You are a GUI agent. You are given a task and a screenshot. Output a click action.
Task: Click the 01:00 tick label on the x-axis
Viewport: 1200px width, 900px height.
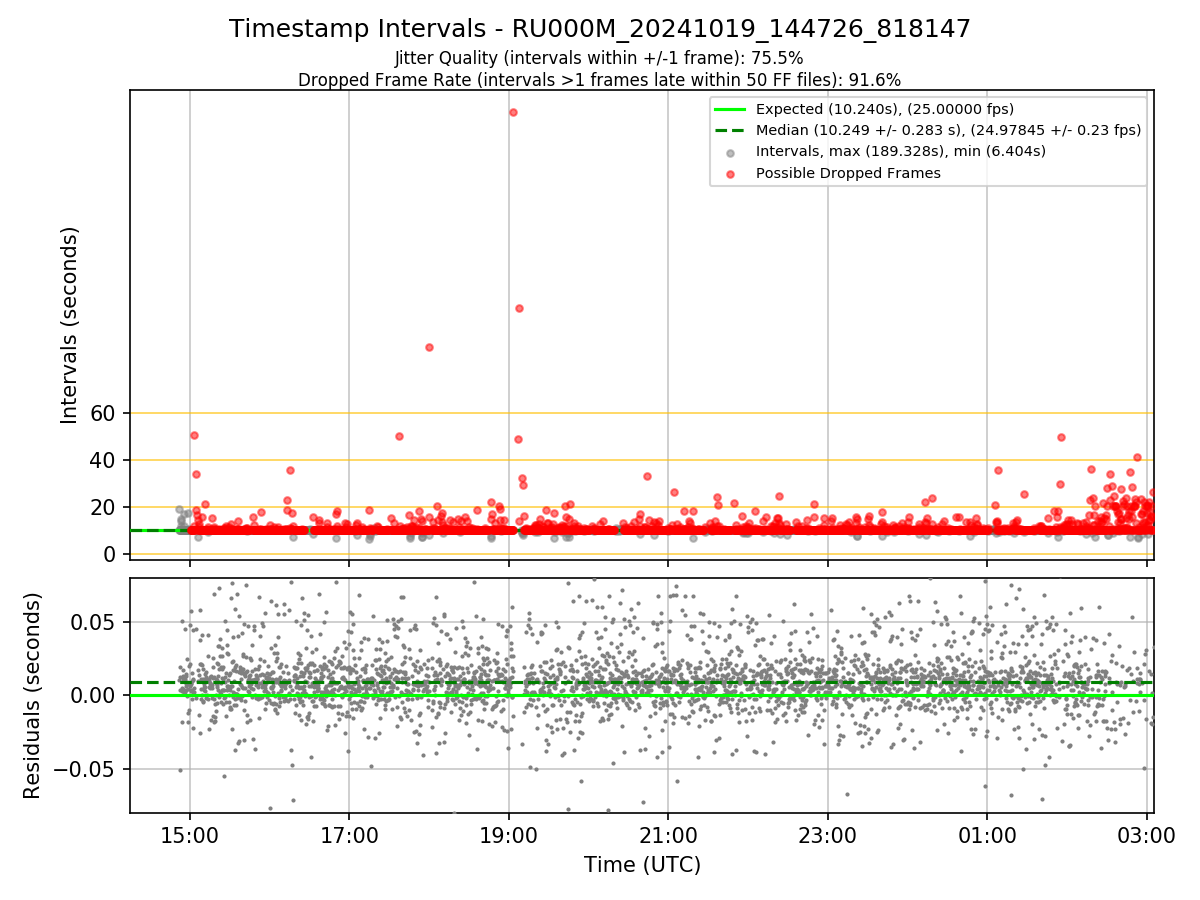[987, 835]
